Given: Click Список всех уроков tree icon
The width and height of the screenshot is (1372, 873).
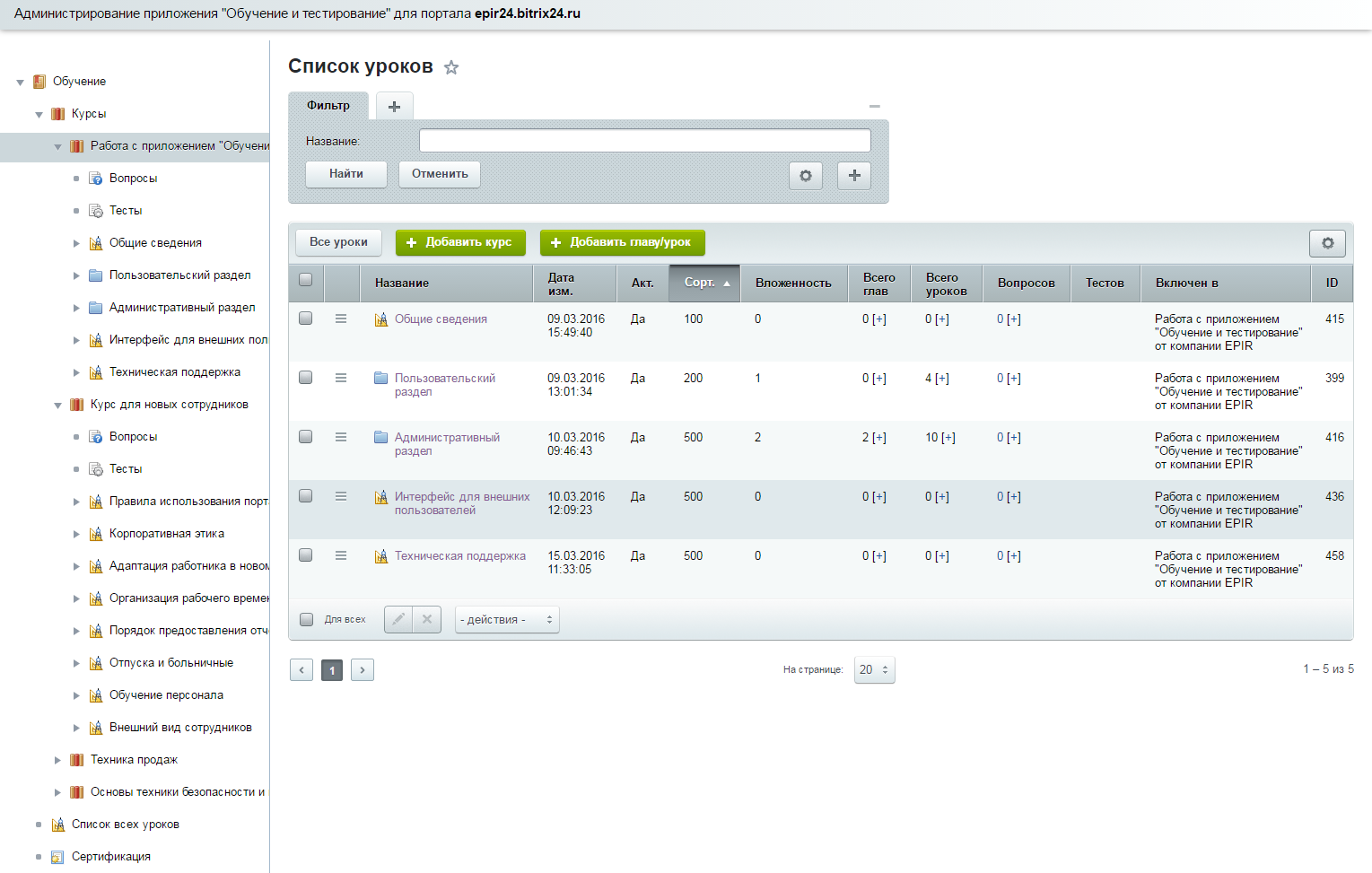Looking at the screenshot, I should (58, 825).
